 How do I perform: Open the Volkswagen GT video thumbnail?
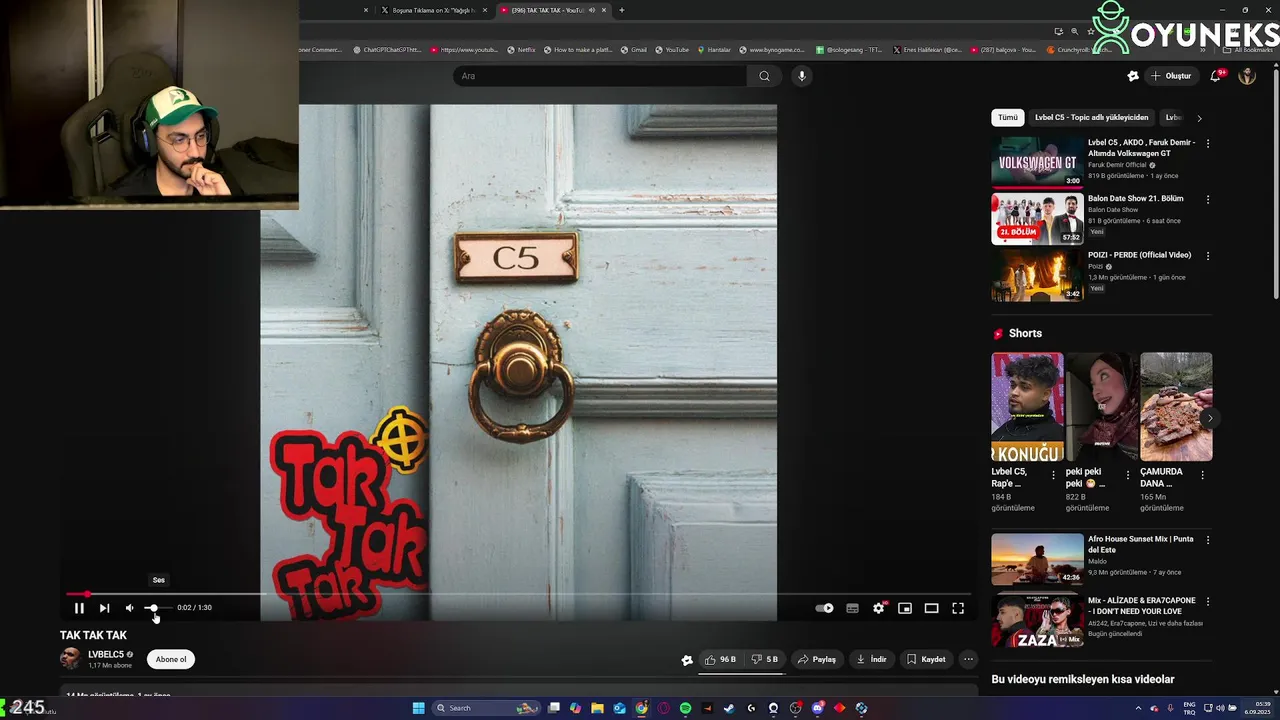click(1037, 162)
